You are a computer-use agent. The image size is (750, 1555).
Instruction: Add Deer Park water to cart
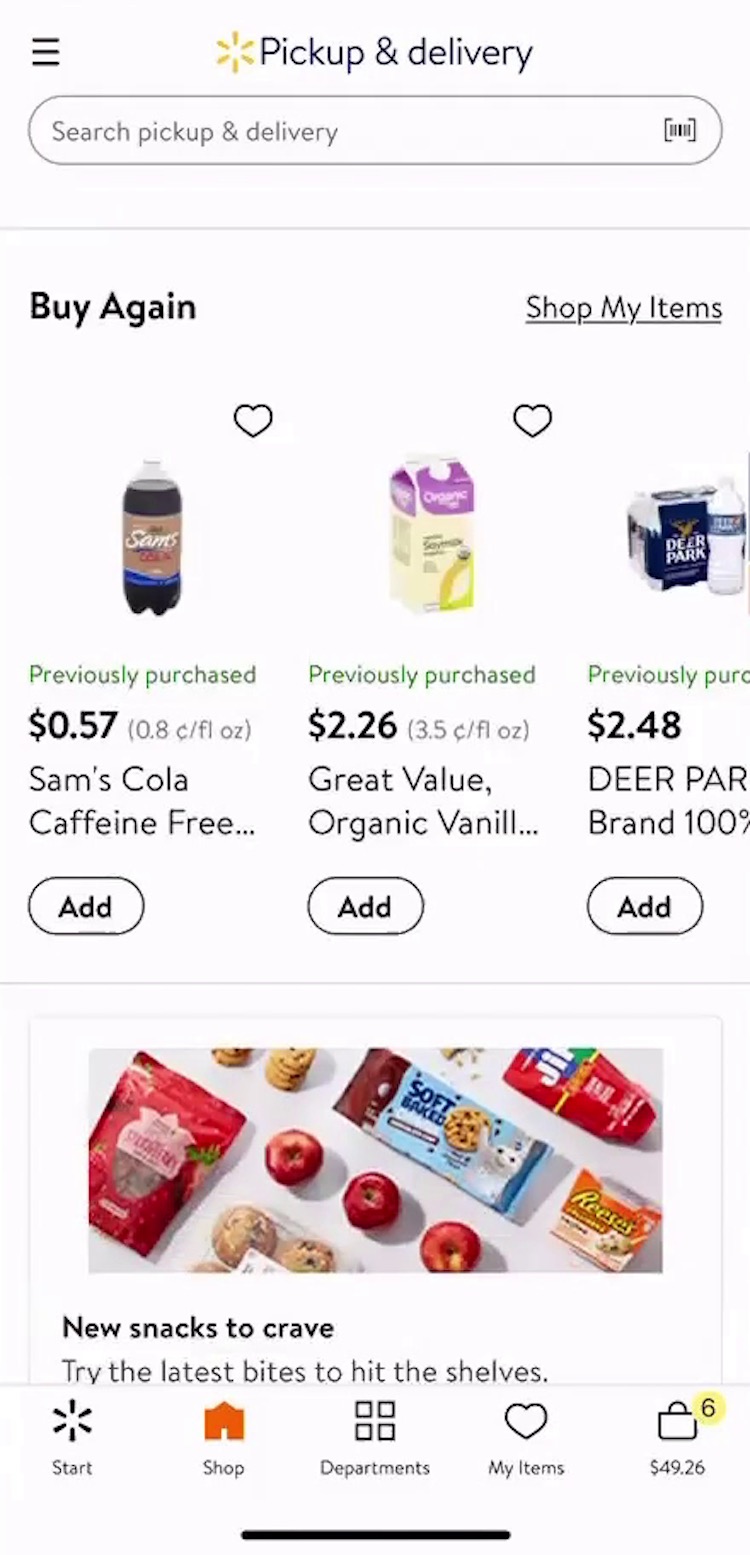pos(644,906)
